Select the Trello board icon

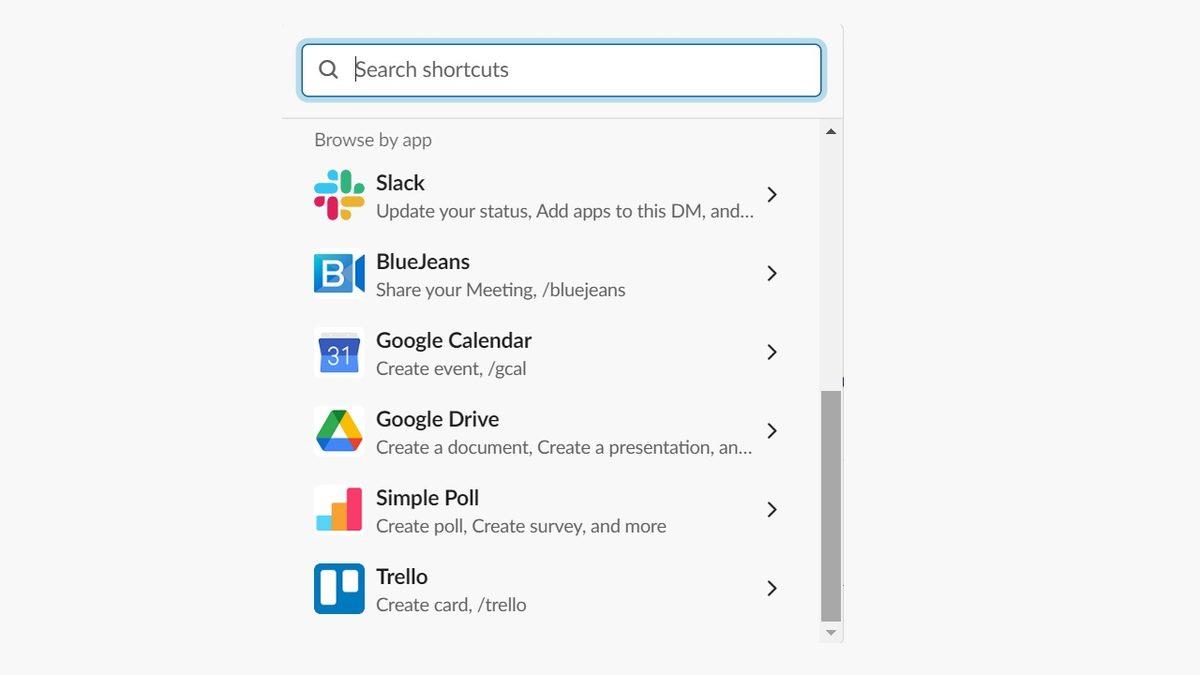tap(338, 589)
